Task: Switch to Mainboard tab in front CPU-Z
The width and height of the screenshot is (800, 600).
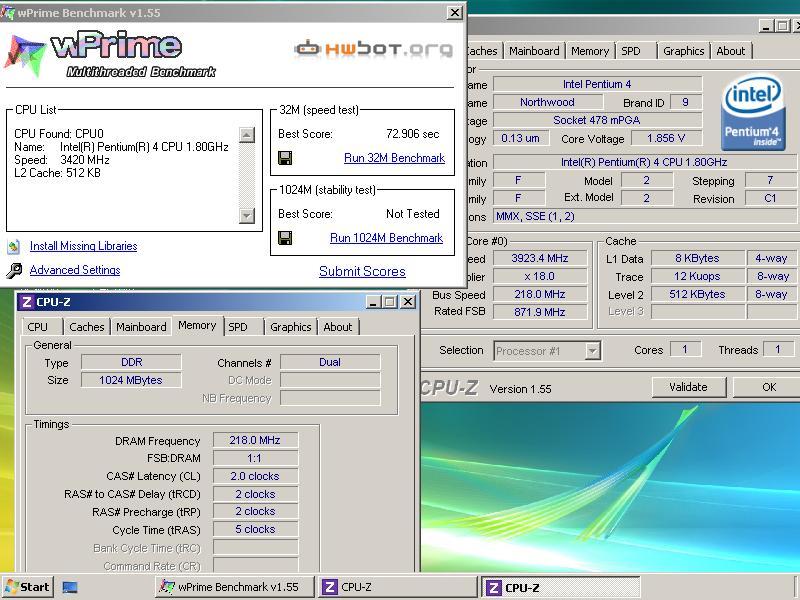Action: point(141,327)
